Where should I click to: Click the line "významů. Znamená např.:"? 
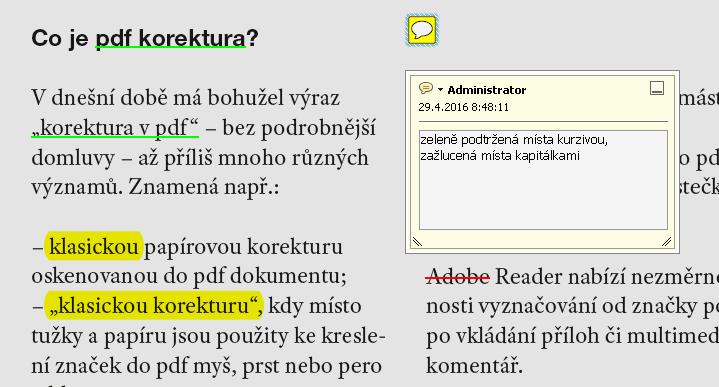tap(155, 187)
